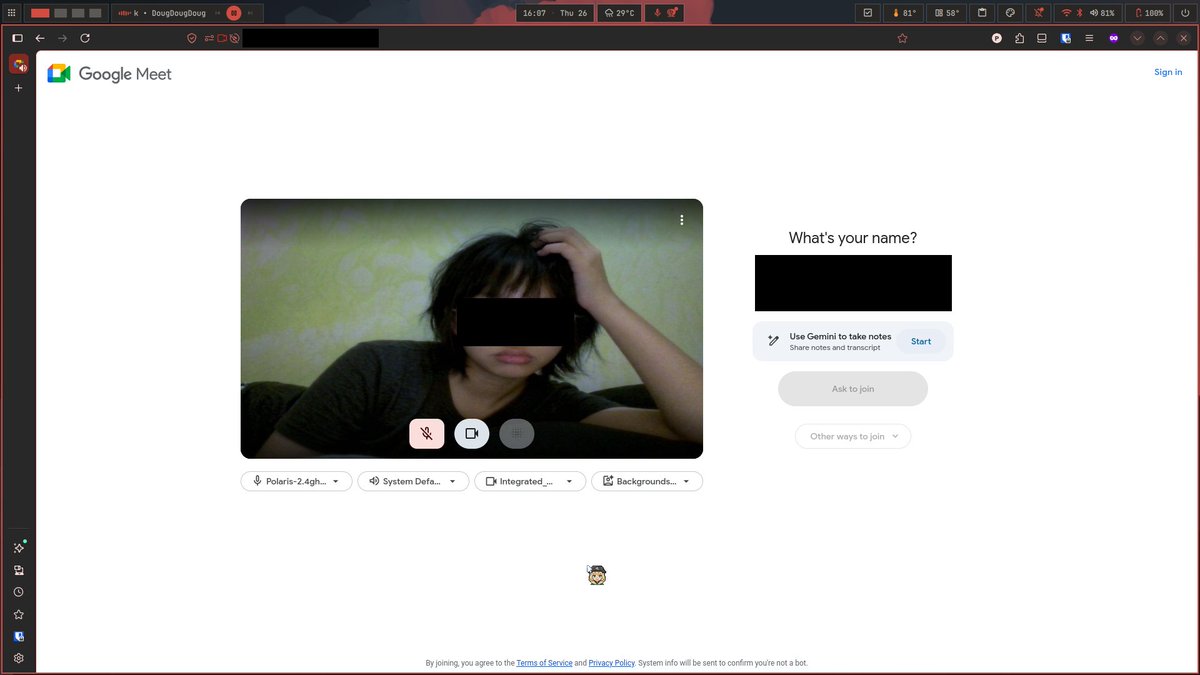Image resolution: width=1200 pixels, height=675 pixels.
Task: Click the blocked autoplay icon in the address bar
Action: point(234,38)
